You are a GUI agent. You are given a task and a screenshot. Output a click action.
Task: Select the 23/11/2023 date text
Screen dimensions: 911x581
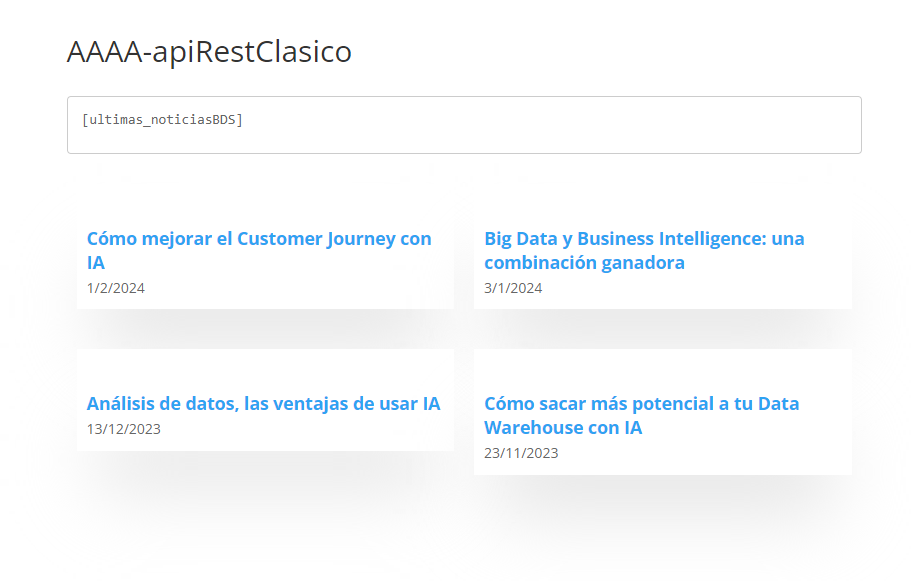tap(521, 453)
